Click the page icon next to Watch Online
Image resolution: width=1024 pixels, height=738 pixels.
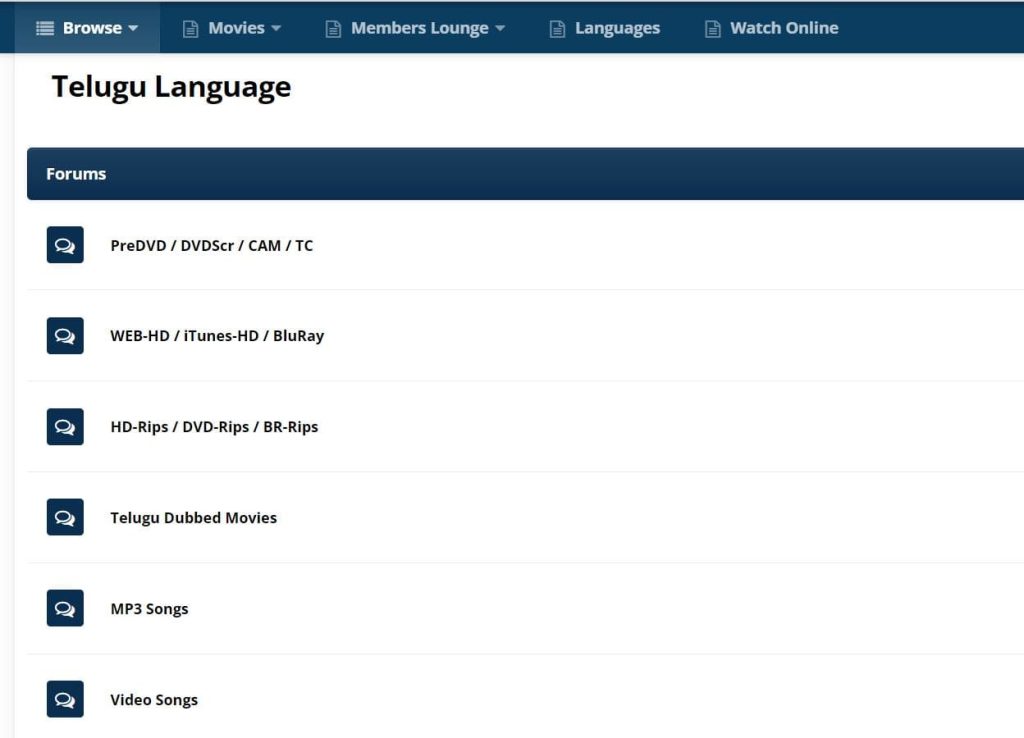coord(712,29)
